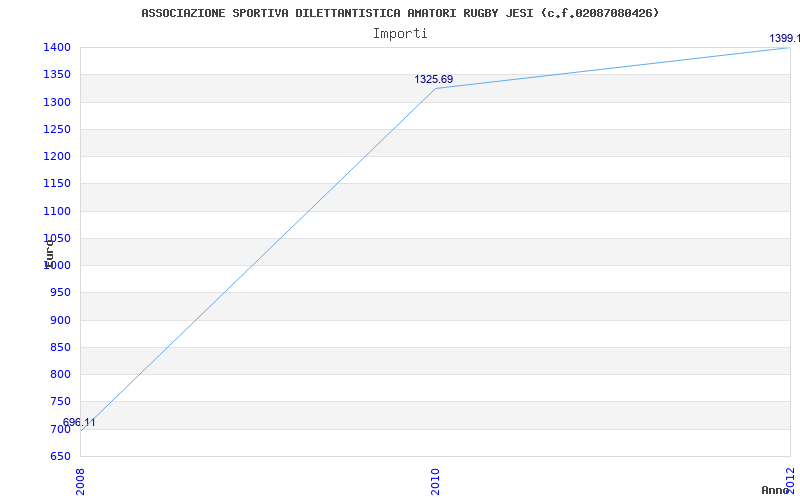Click the 800 y-axis tick label
800x500 pixels.
pos(60,374)
